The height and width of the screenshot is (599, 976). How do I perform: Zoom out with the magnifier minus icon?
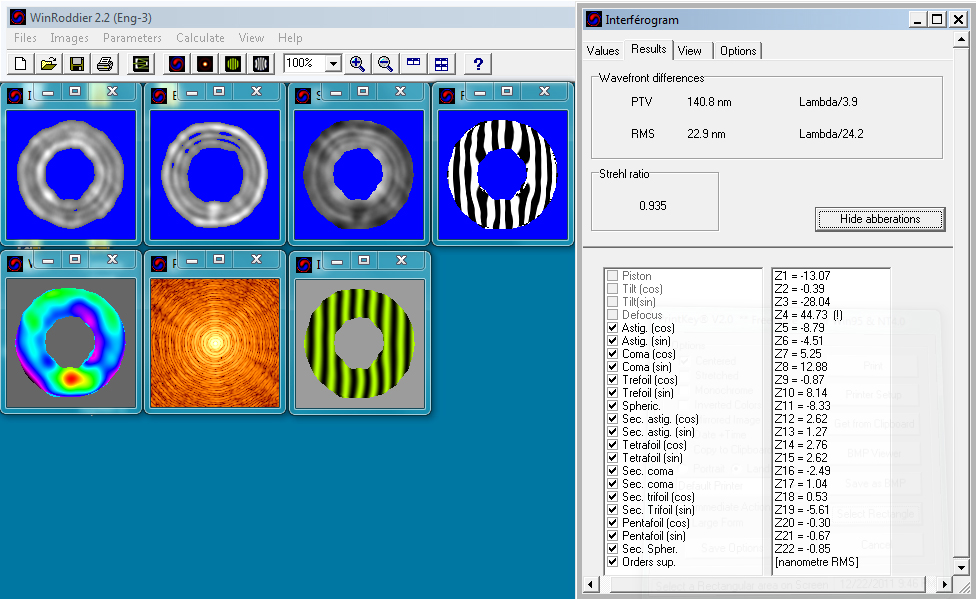point(385,64)
